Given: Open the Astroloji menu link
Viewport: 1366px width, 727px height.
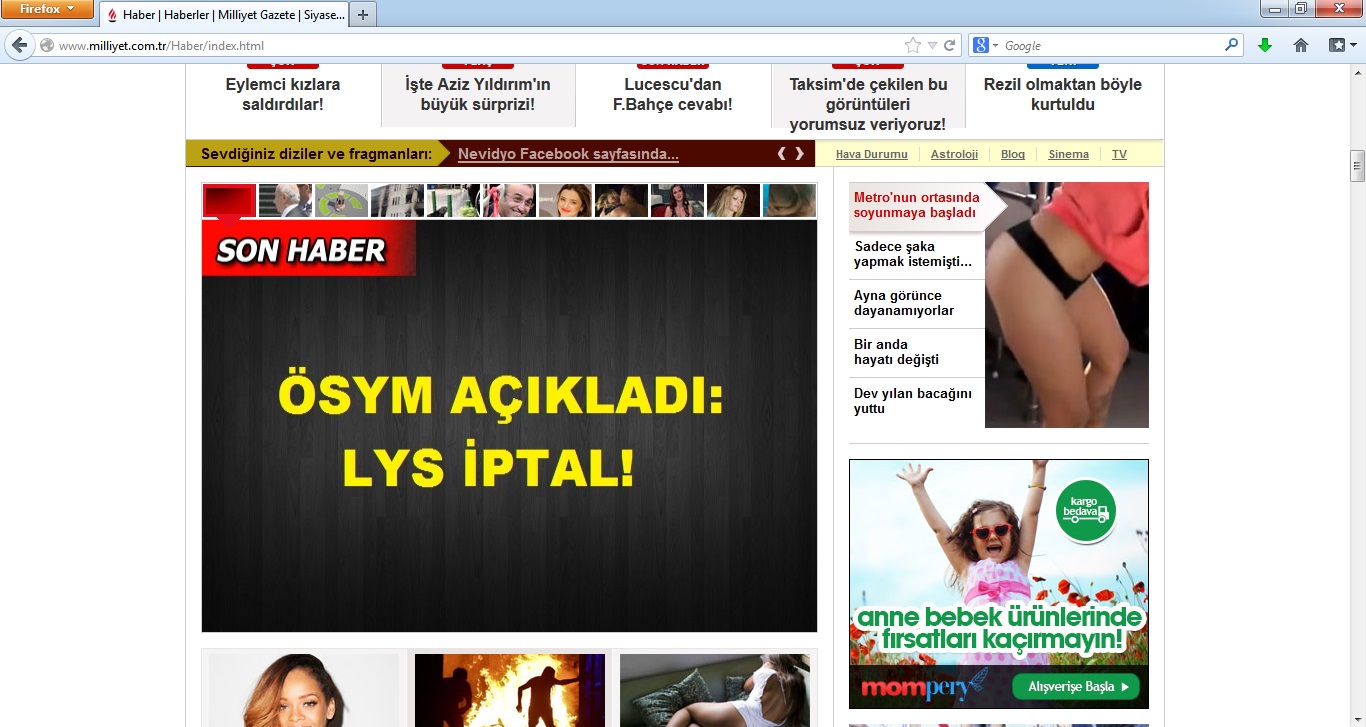Looking at the screenshot, I should 954,154.
